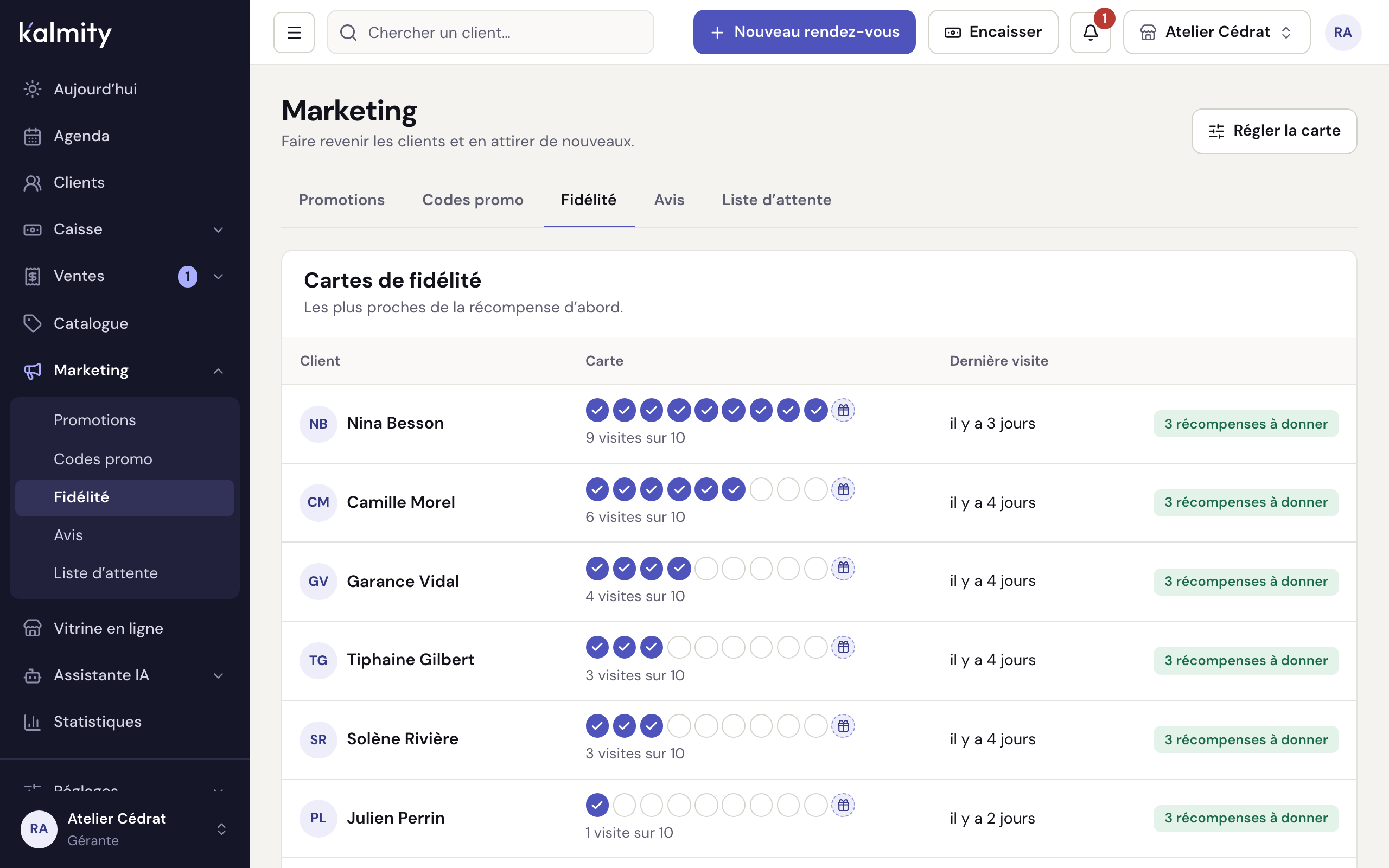Open the notifications bell
This screenshot has height=868, width=1389.
[x=1090, y=32]
